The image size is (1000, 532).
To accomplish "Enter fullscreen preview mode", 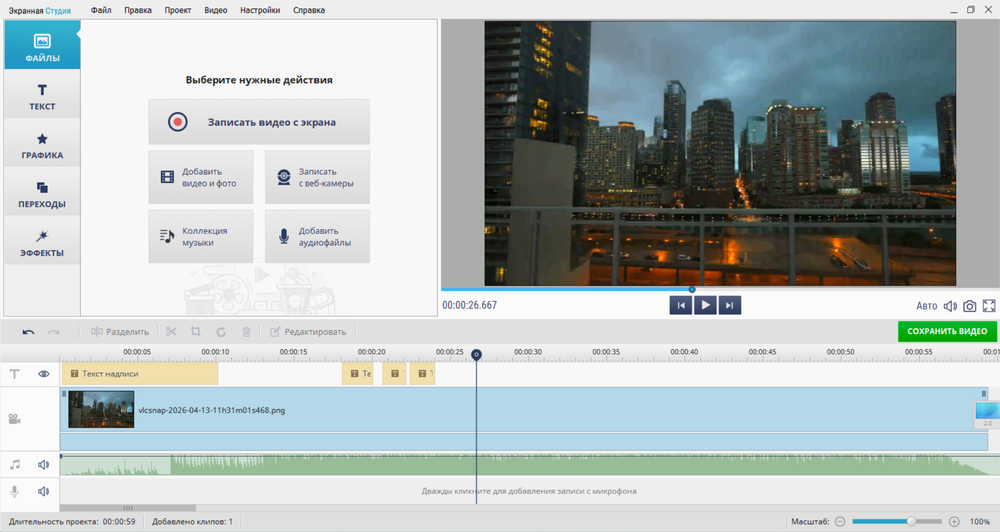I will pos(989,306).
